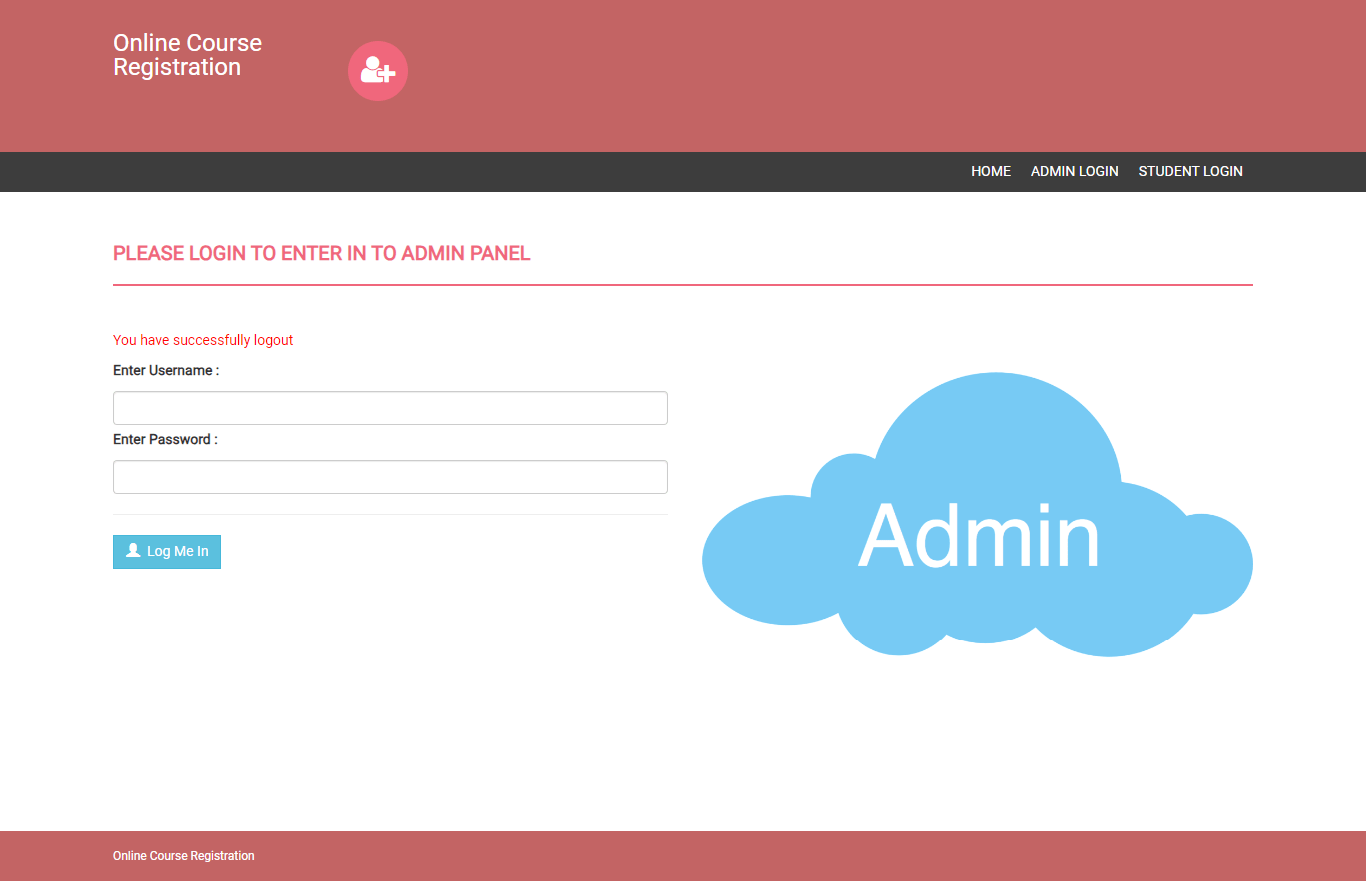The width and height of the screenshot is (1366, 882).
Task: Click the white 'Admin' text in the cloud
Action: click(978, 537)
